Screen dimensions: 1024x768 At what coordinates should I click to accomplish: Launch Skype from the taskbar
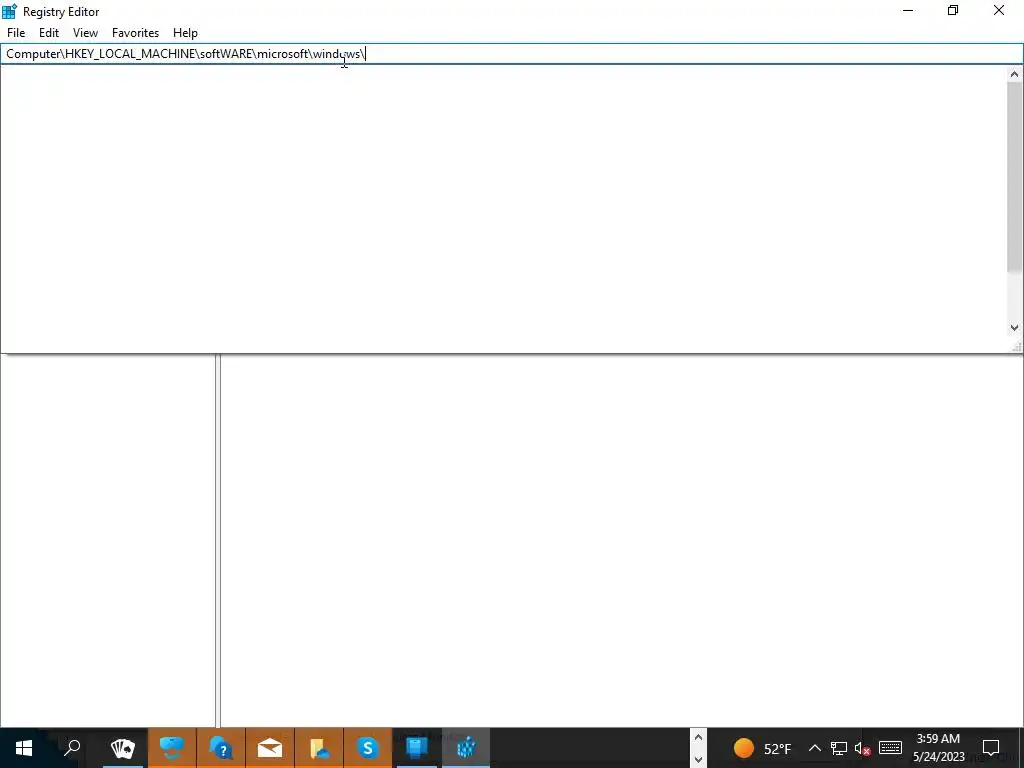point(368,748)
